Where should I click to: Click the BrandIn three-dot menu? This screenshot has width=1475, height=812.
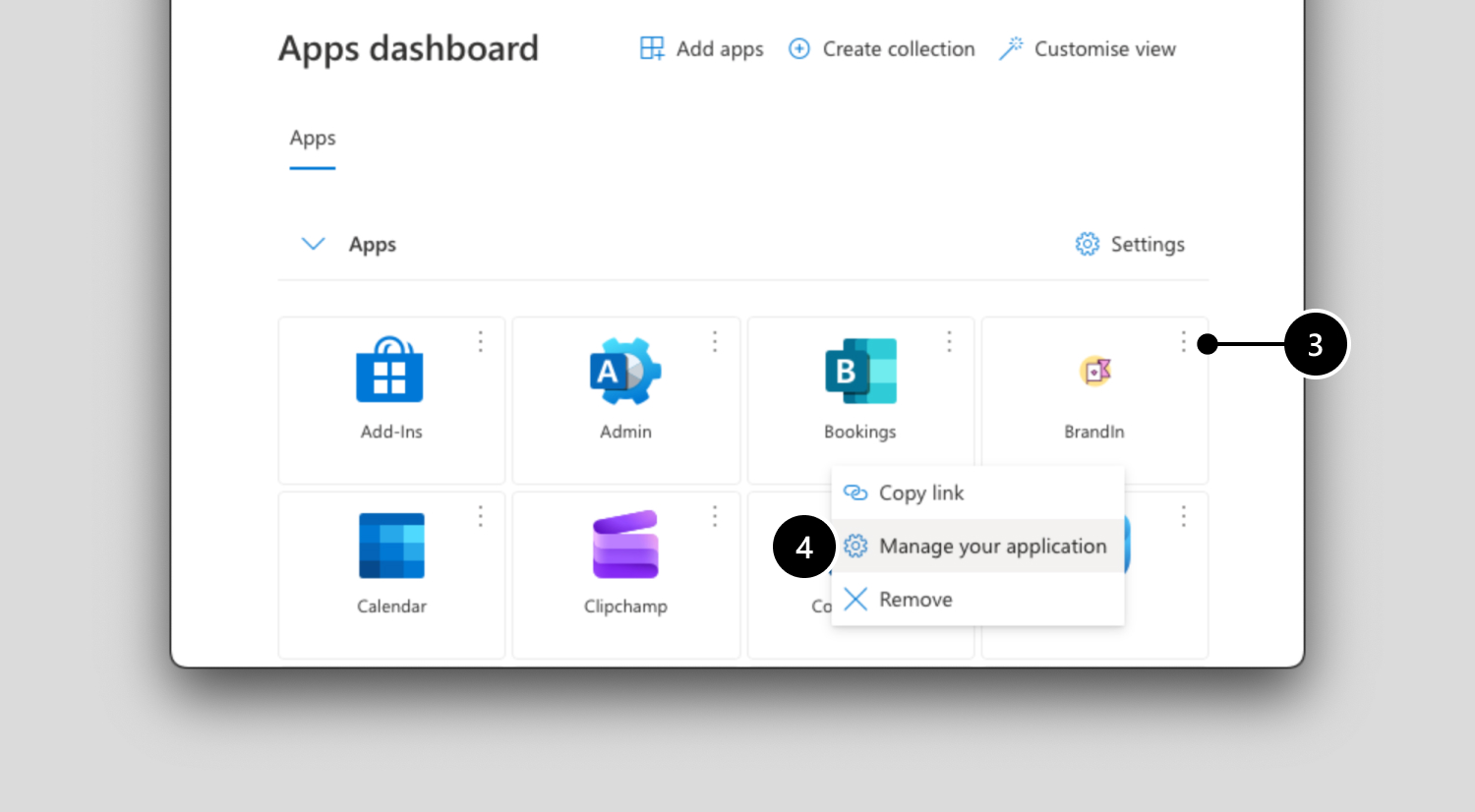1184,341
